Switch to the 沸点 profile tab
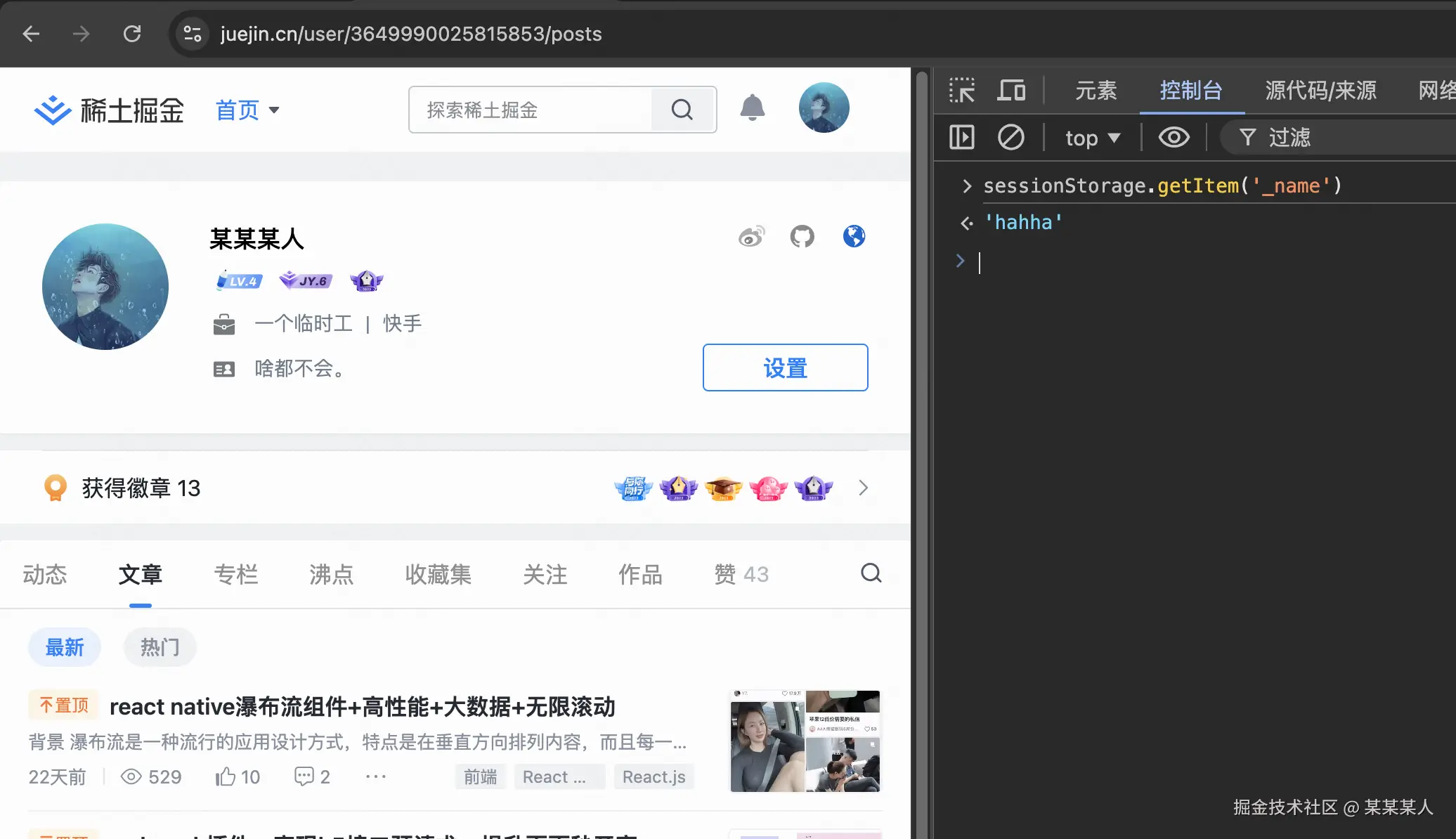Screen dimensions: 1456x839 [x=331, y=574]
